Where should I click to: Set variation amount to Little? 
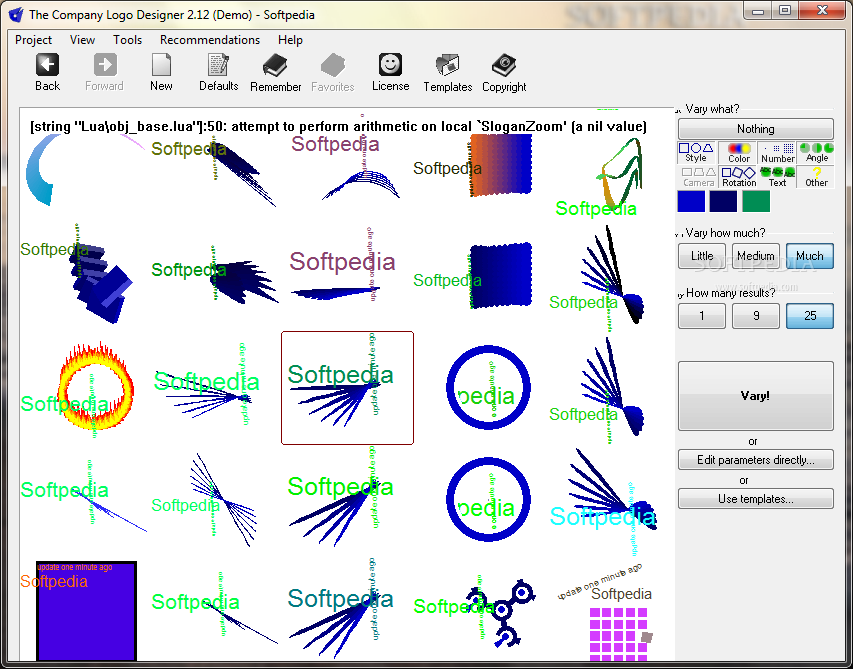click(x=702, y=256)
